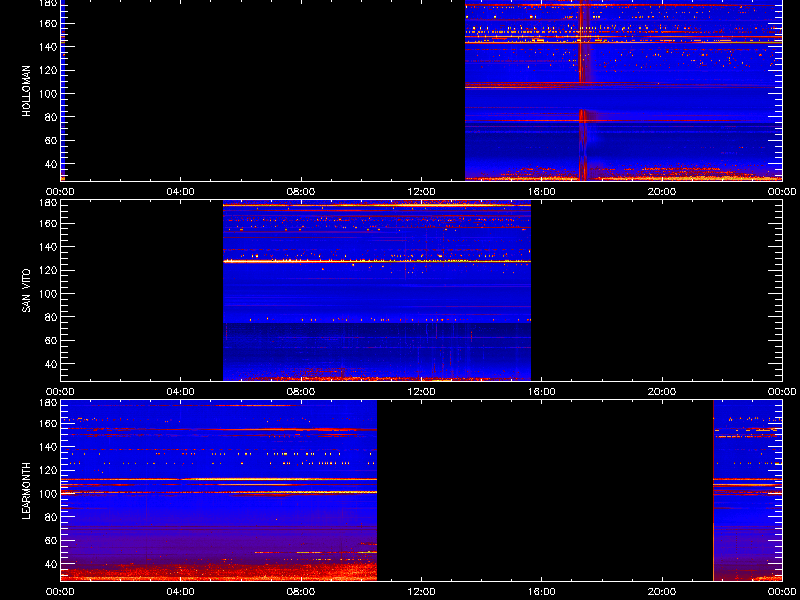This screenshot has width=800, height=600.
Task: Select the 12:00 tick under Holloman plot
Action: click(421, 192)
